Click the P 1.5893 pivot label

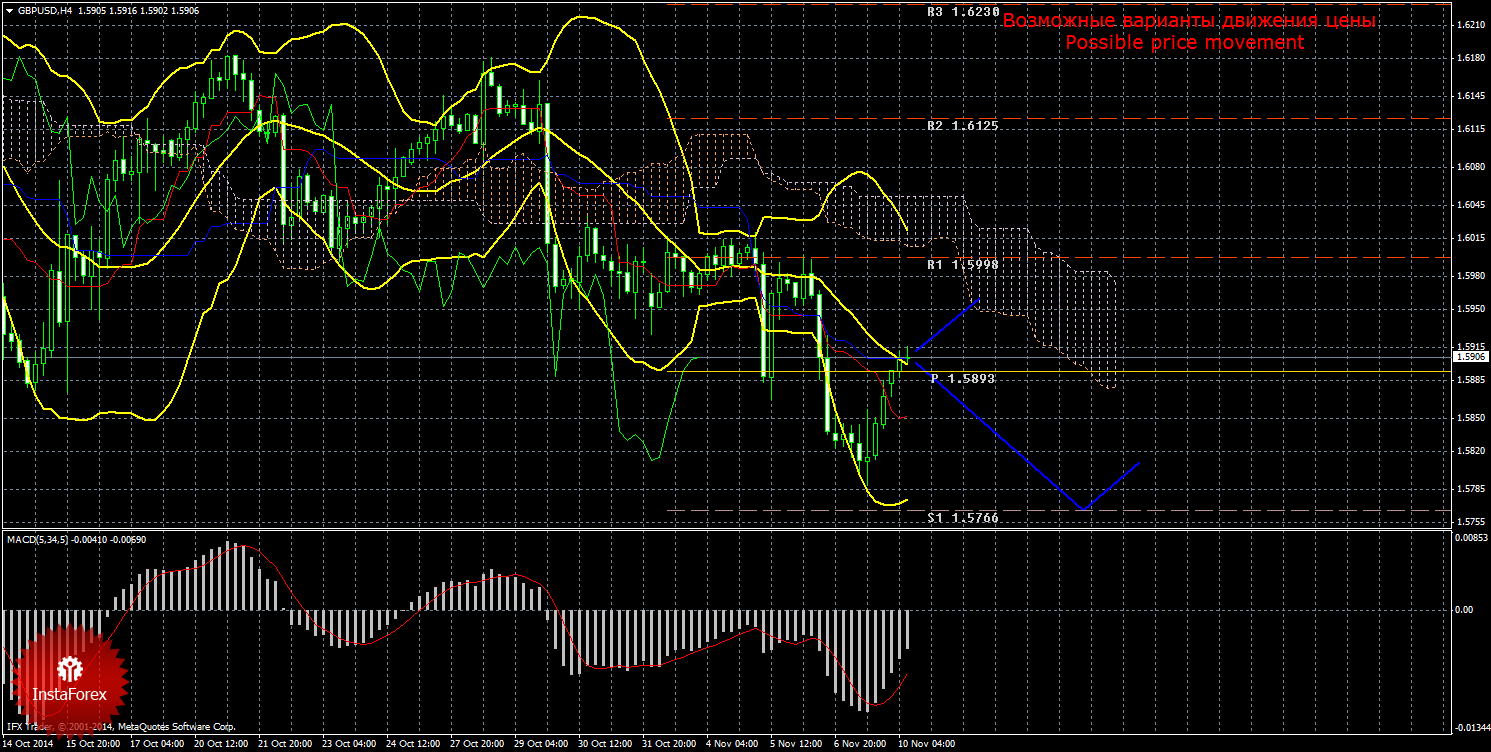tap(962, 379)
